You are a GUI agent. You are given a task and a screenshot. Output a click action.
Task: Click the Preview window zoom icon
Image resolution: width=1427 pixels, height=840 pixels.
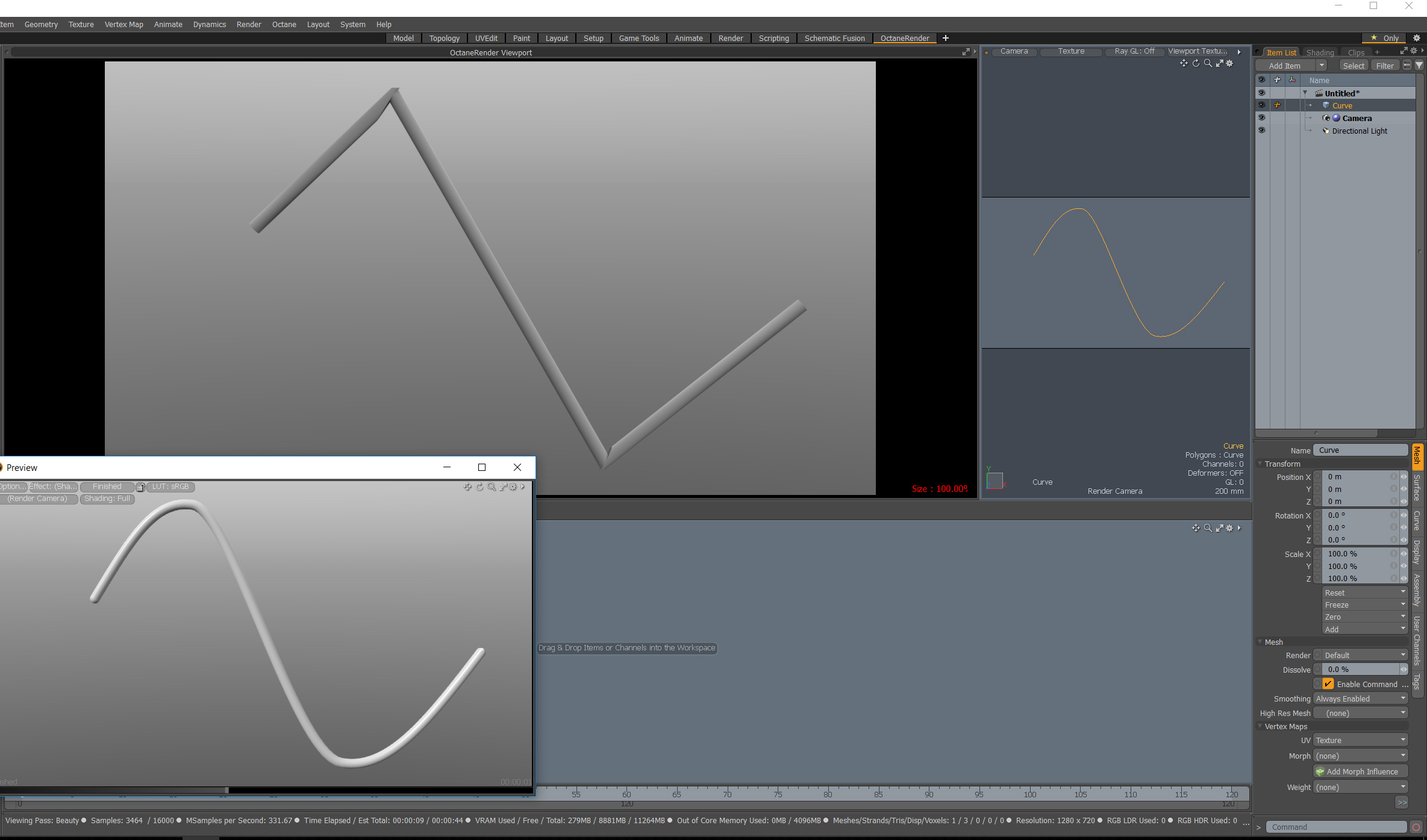(x=492, y=487)
